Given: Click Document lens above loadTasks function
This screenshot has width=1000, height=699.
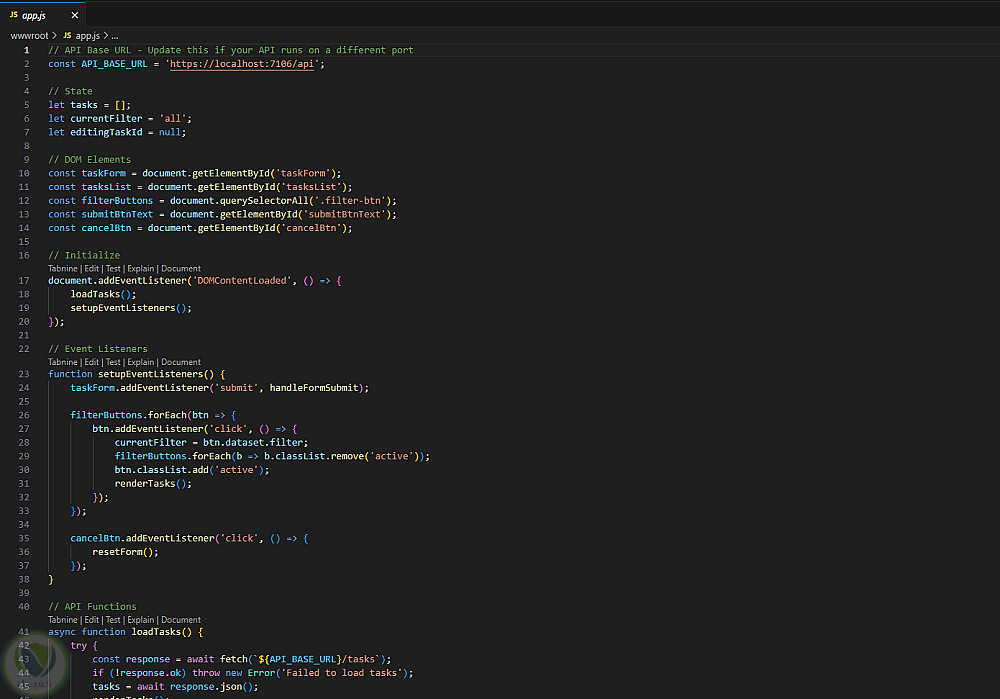Looking at the screenshot, I should [181, 620].
